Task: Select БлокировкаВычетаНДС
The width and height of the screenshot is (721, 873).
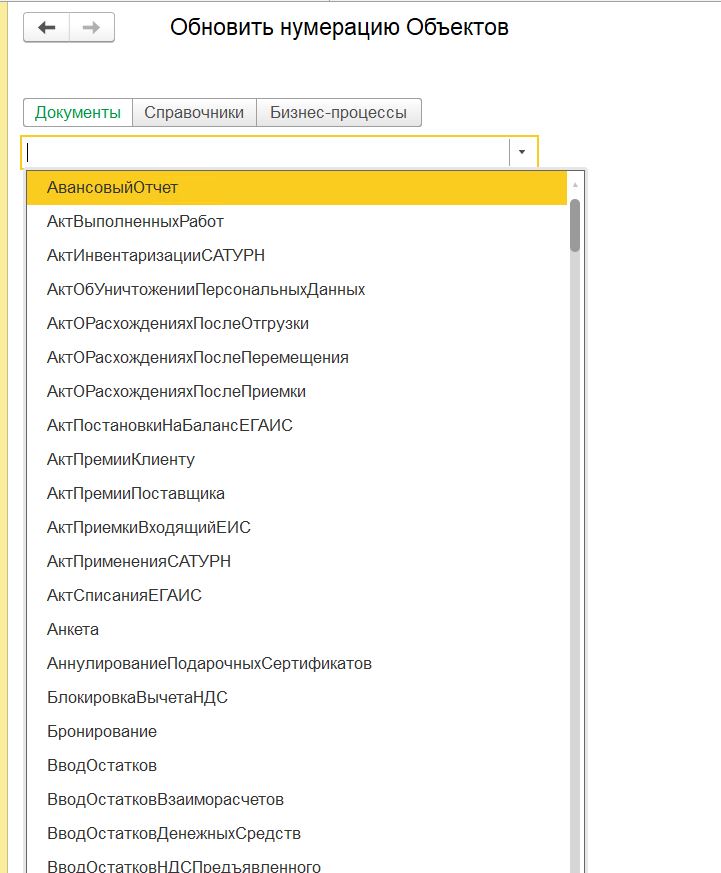Action: 297,697
